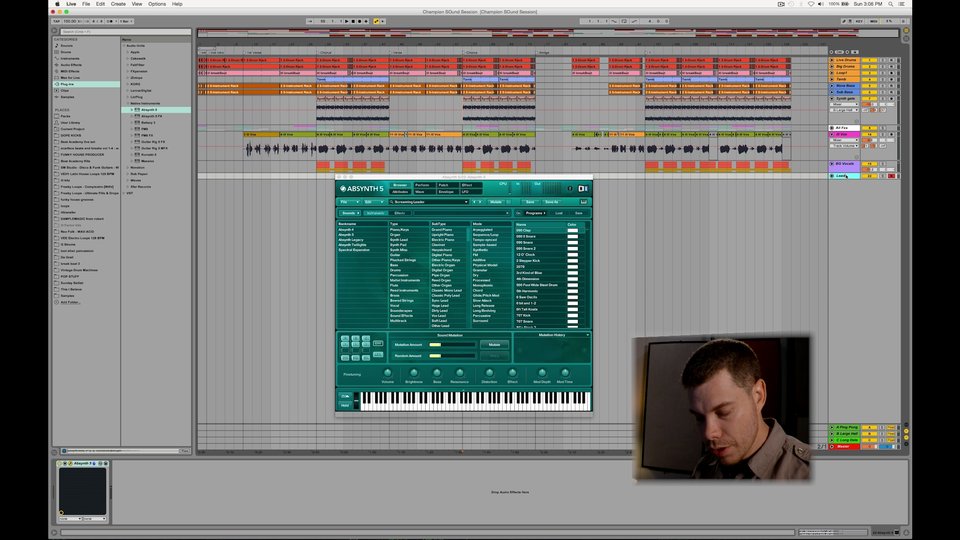Adjust the Random Amount slider
960x540 pixels.
(452, 356)
